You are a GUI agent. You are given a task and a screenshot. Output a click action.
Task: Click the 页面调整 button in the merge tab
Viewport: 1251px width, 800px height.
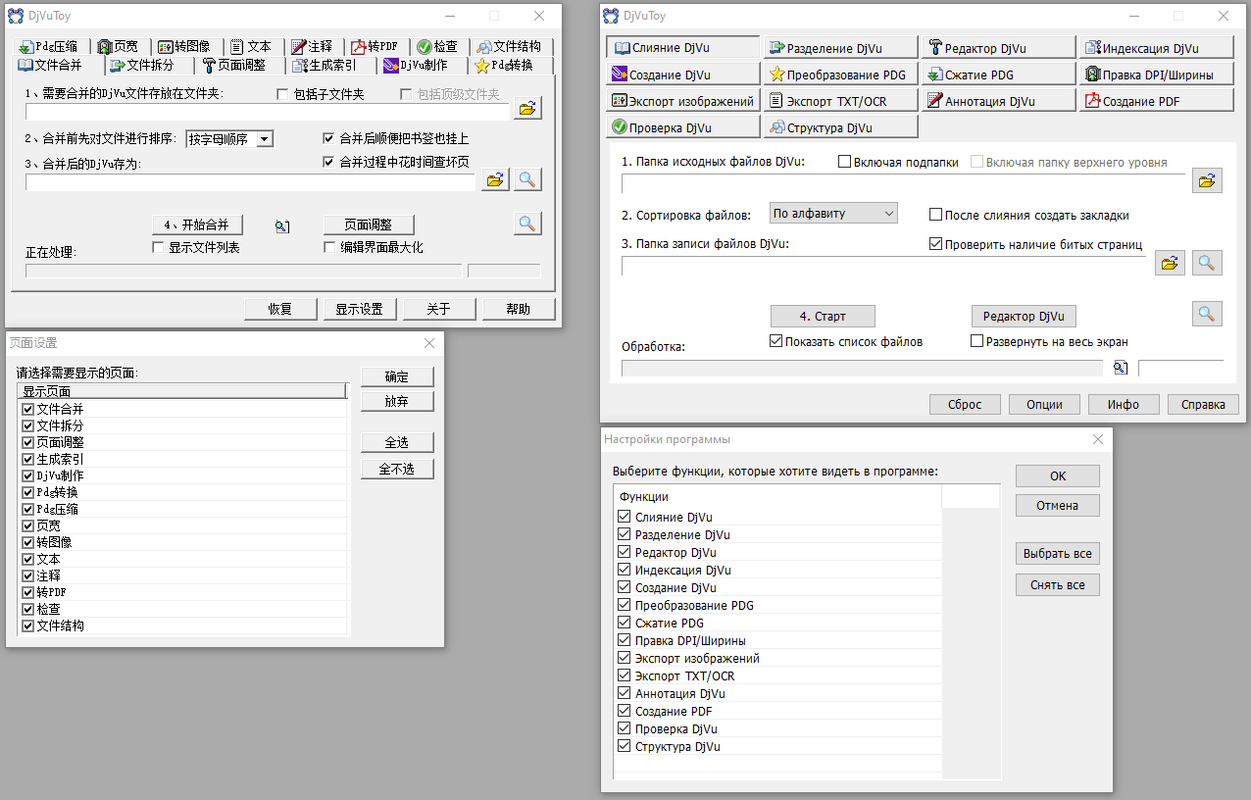click(369, 224)
